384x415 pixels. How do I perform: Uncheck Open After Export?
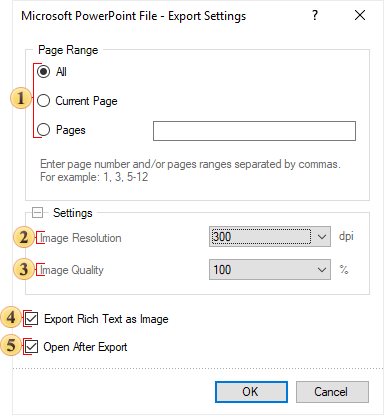point(32,347)
